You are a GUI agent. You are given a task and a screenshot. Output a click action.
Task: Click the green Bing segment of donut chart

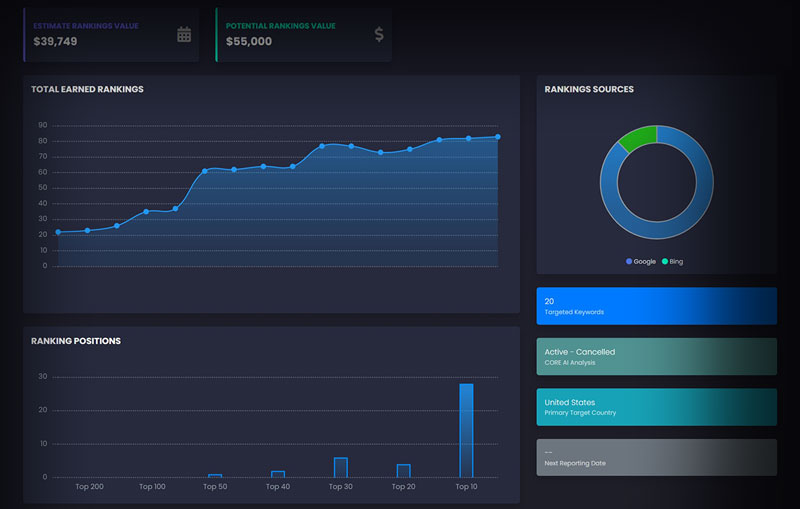pos(638,138)
